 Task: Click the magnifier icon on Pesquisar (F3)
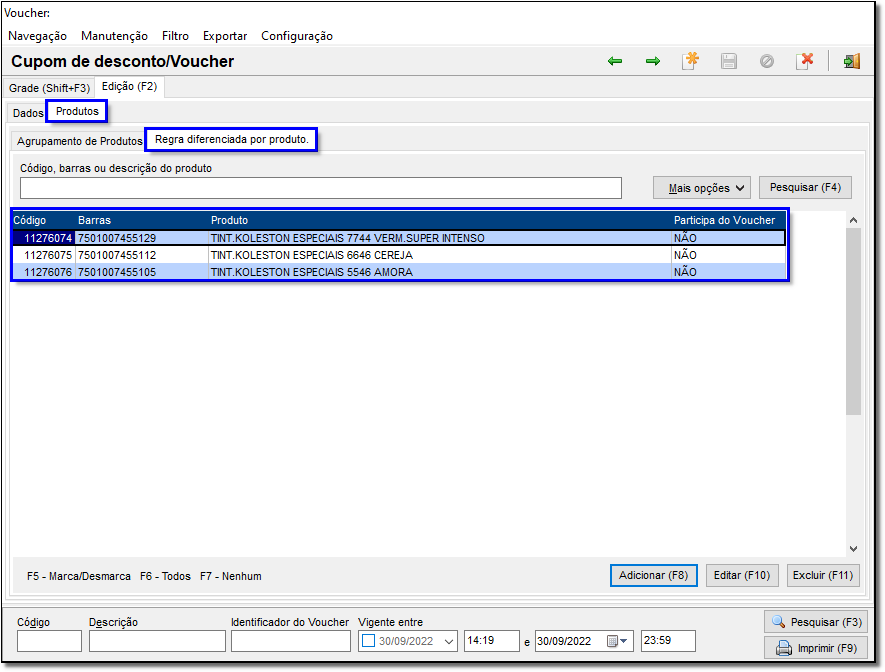778,622
